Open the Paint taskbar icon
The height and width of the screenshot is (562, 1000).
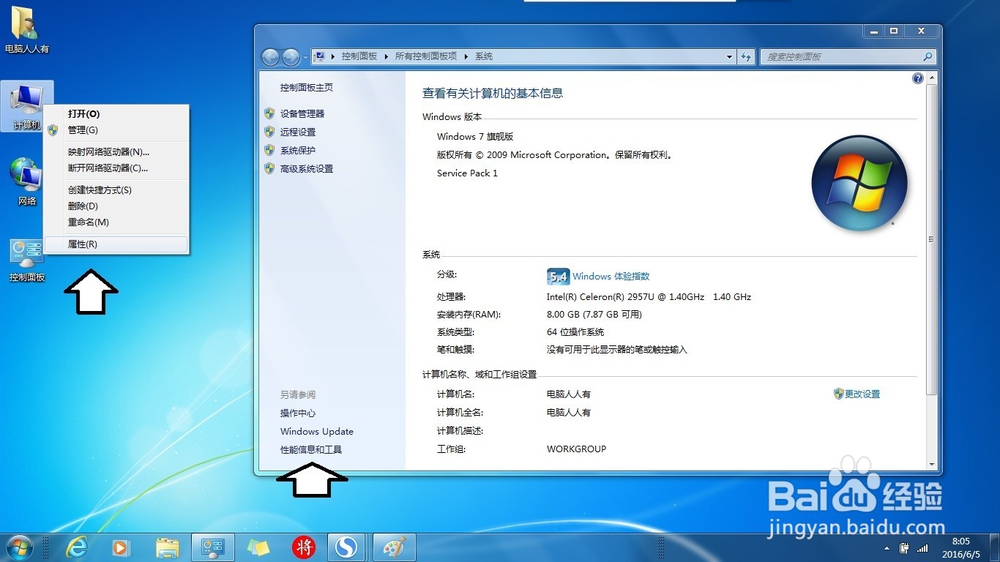tap(394, 547)
